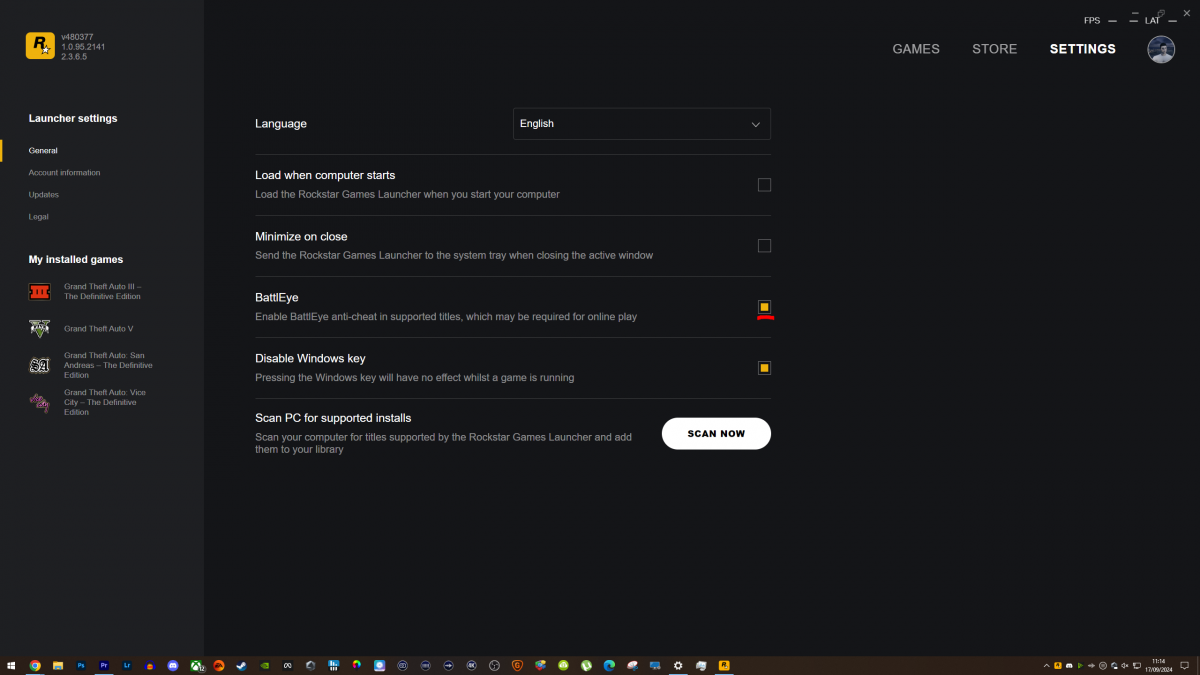This screenshot has height=675, width=1200.
Task: Enable Load when computer starts
Action: [764, 184]
